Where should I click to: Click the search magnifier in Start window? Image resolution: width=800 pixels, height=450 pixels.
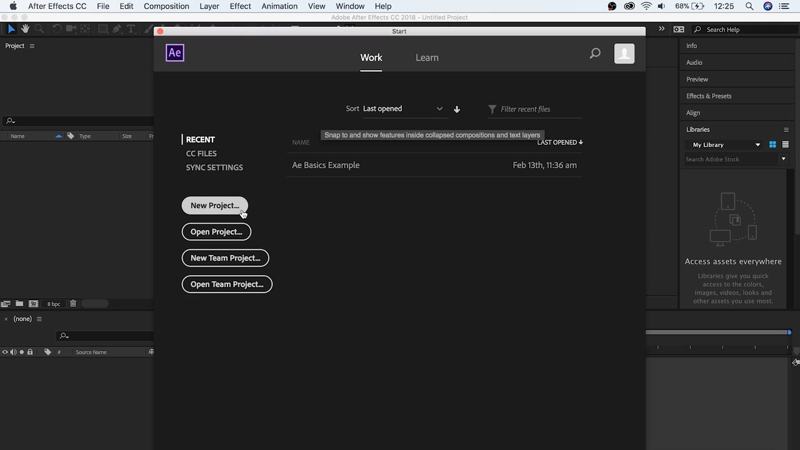coord(595,53)
